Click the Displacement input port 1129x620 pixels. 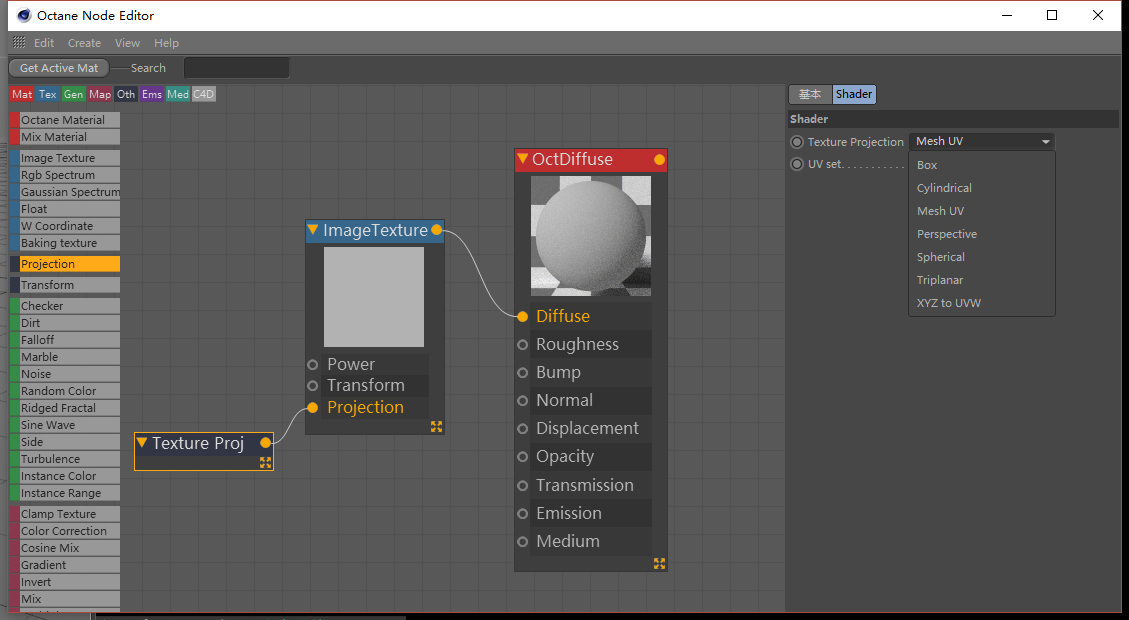tap(523, 428)
